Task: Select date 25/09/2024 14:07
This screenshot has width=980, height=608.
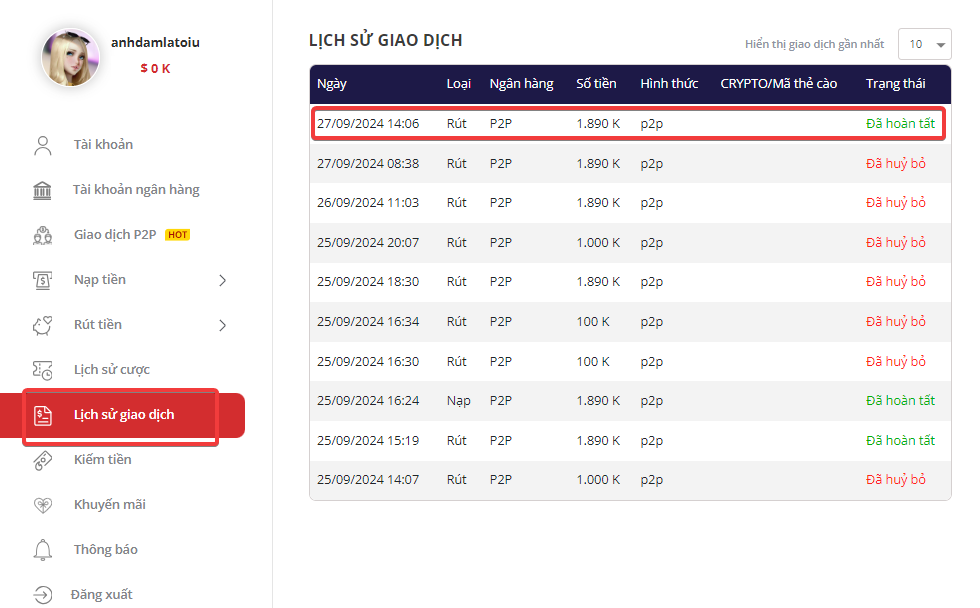Action: point(368,480)
